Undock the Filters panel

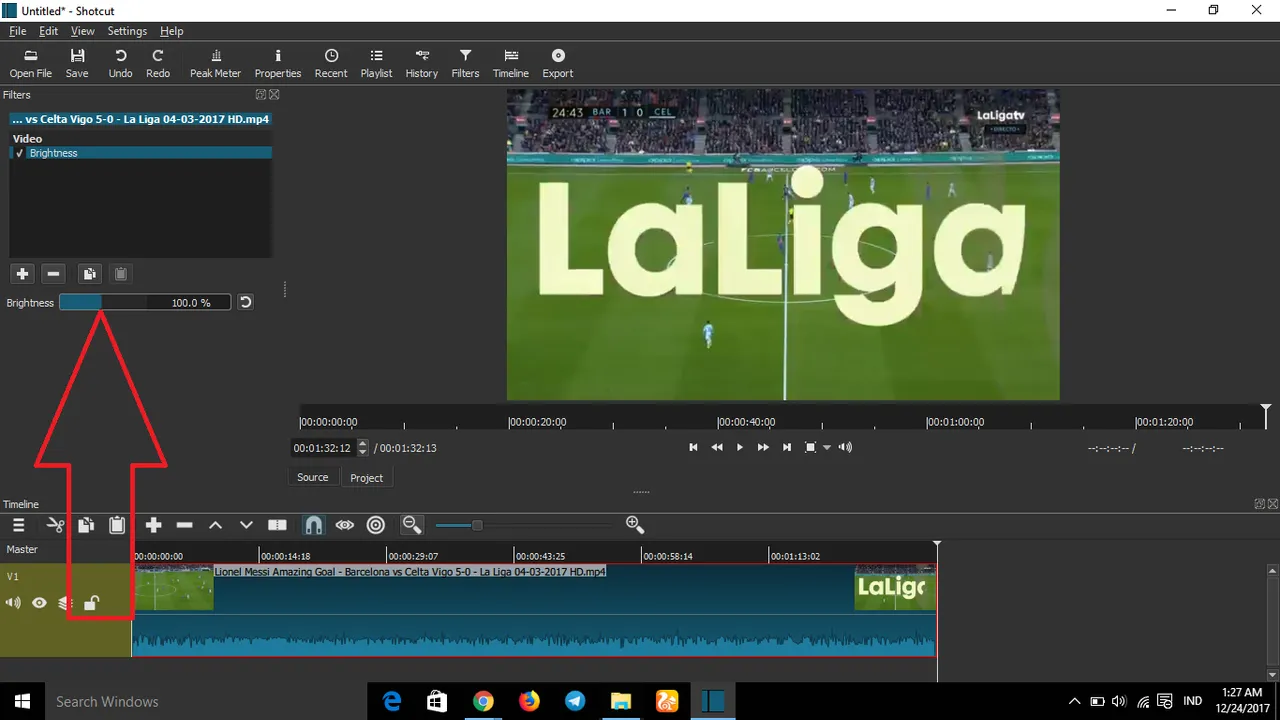[261, 95]
